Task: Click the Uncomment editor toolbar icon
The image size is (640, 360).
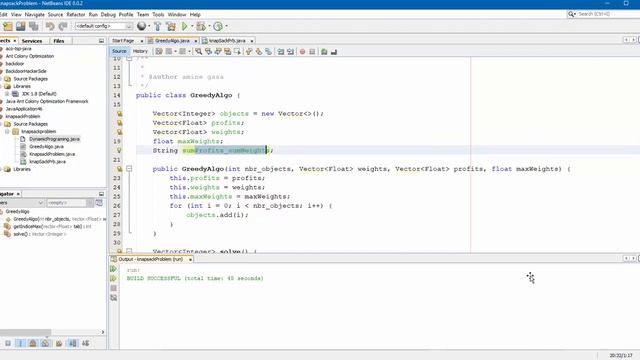Action: 334,52
